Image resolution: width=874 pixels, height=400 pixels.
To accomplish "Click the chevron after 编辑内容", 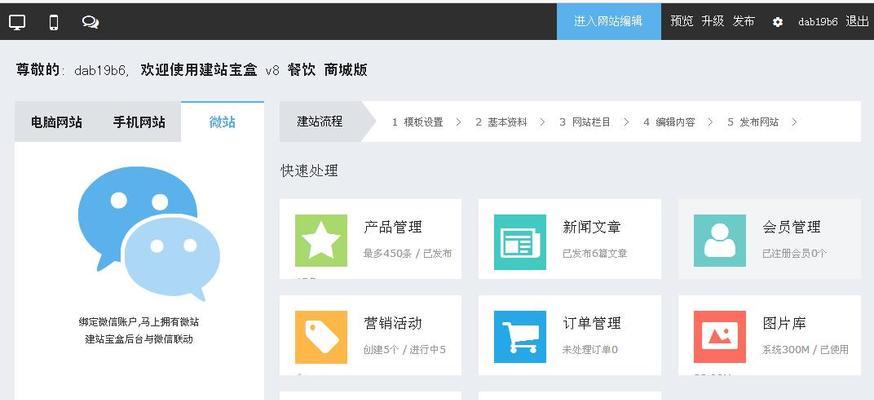I will [x=710, y=123].
